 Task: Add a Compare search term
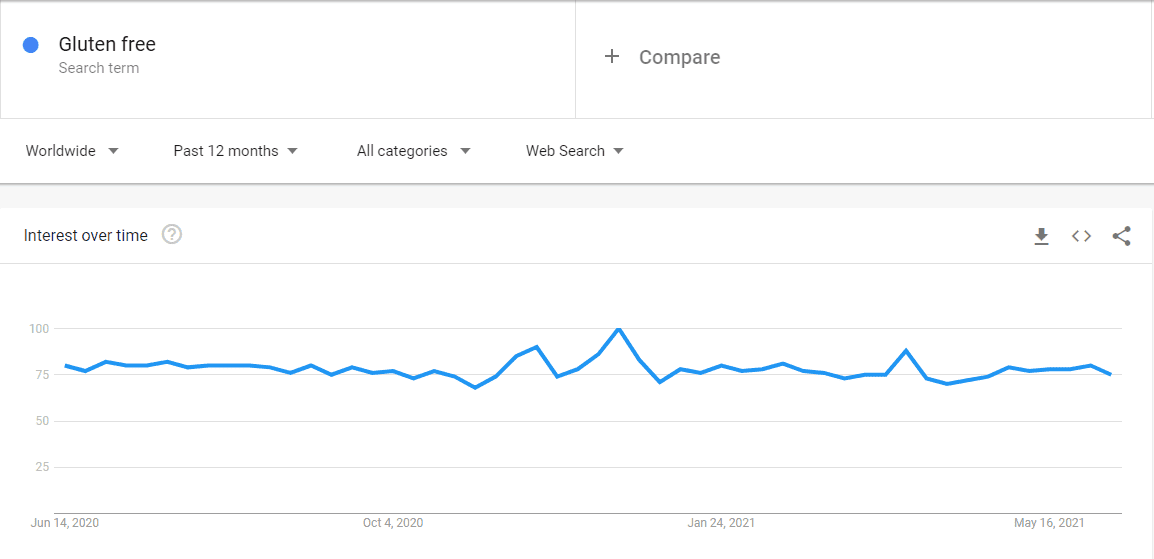pos(679,57)
